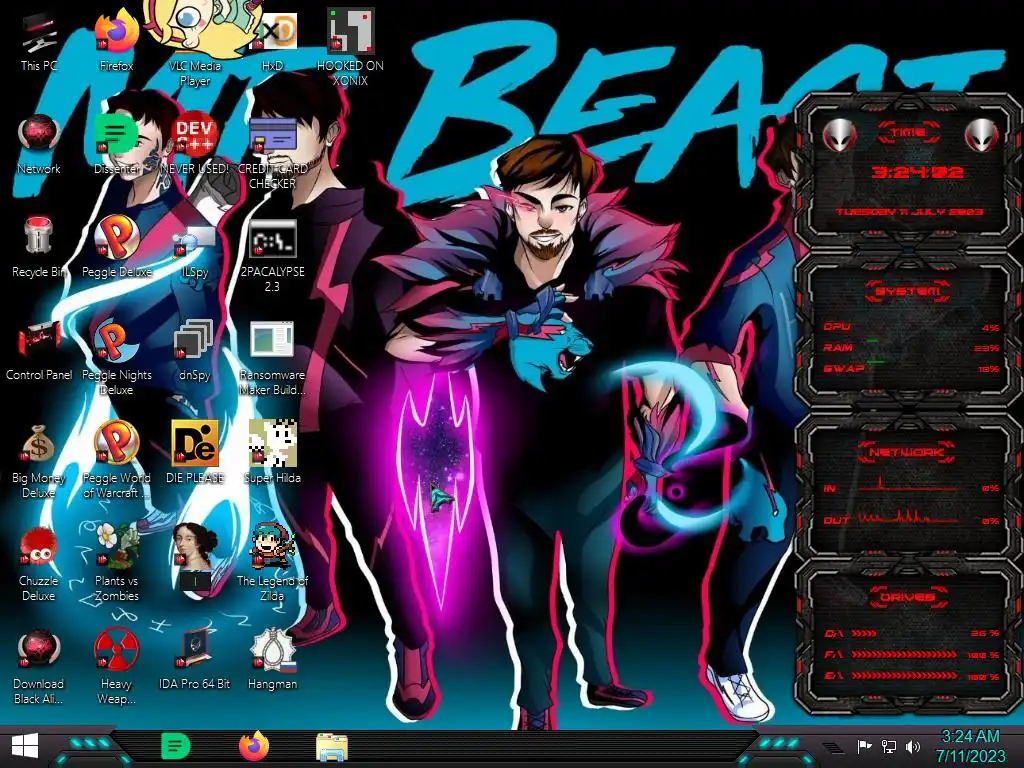Open Firefox from the taskbar
This screenshot has width=1024, height=768.
(253, 746)
